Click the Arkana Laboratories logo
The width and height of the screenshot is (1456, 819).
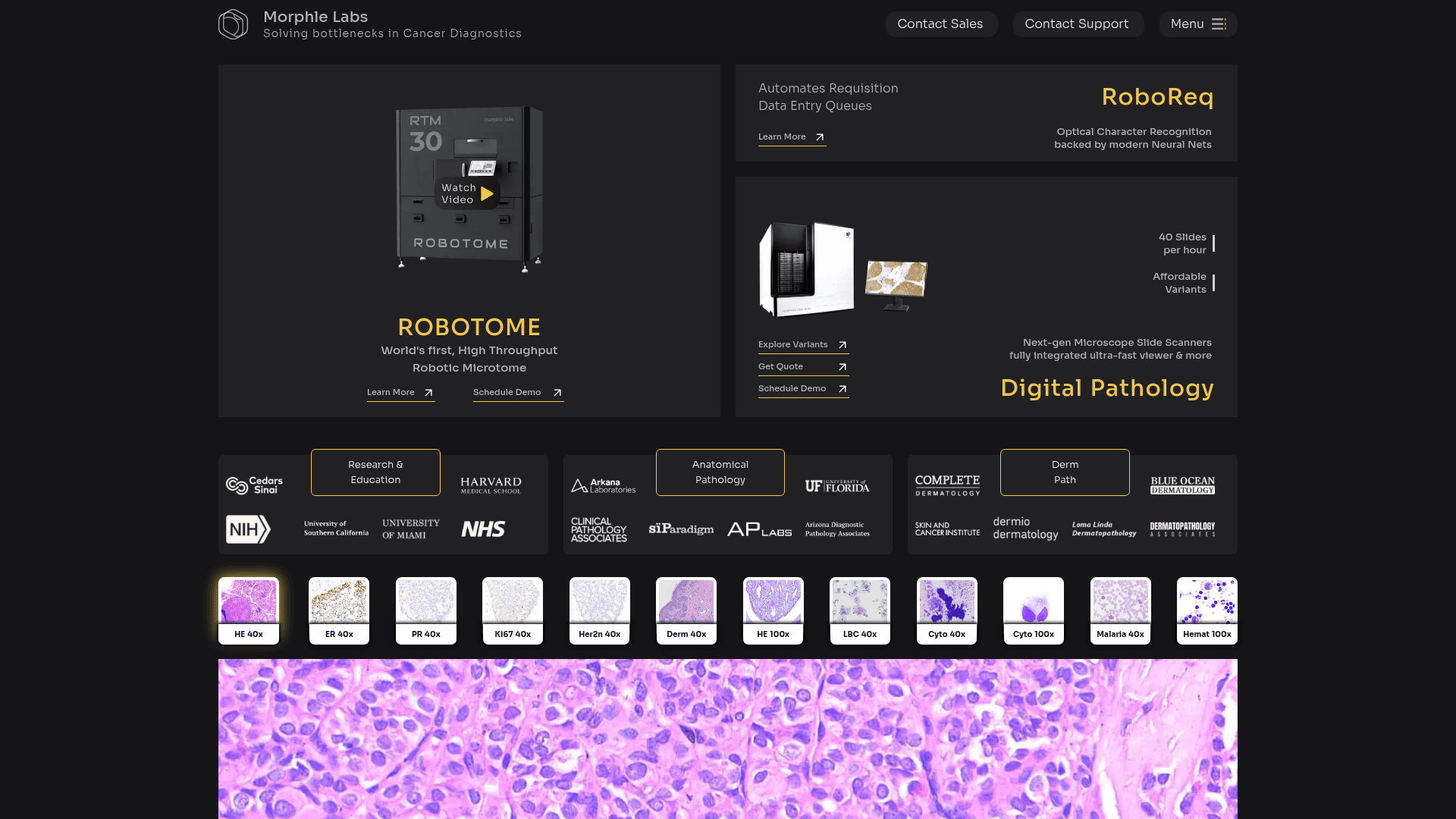tap(604, 485)
